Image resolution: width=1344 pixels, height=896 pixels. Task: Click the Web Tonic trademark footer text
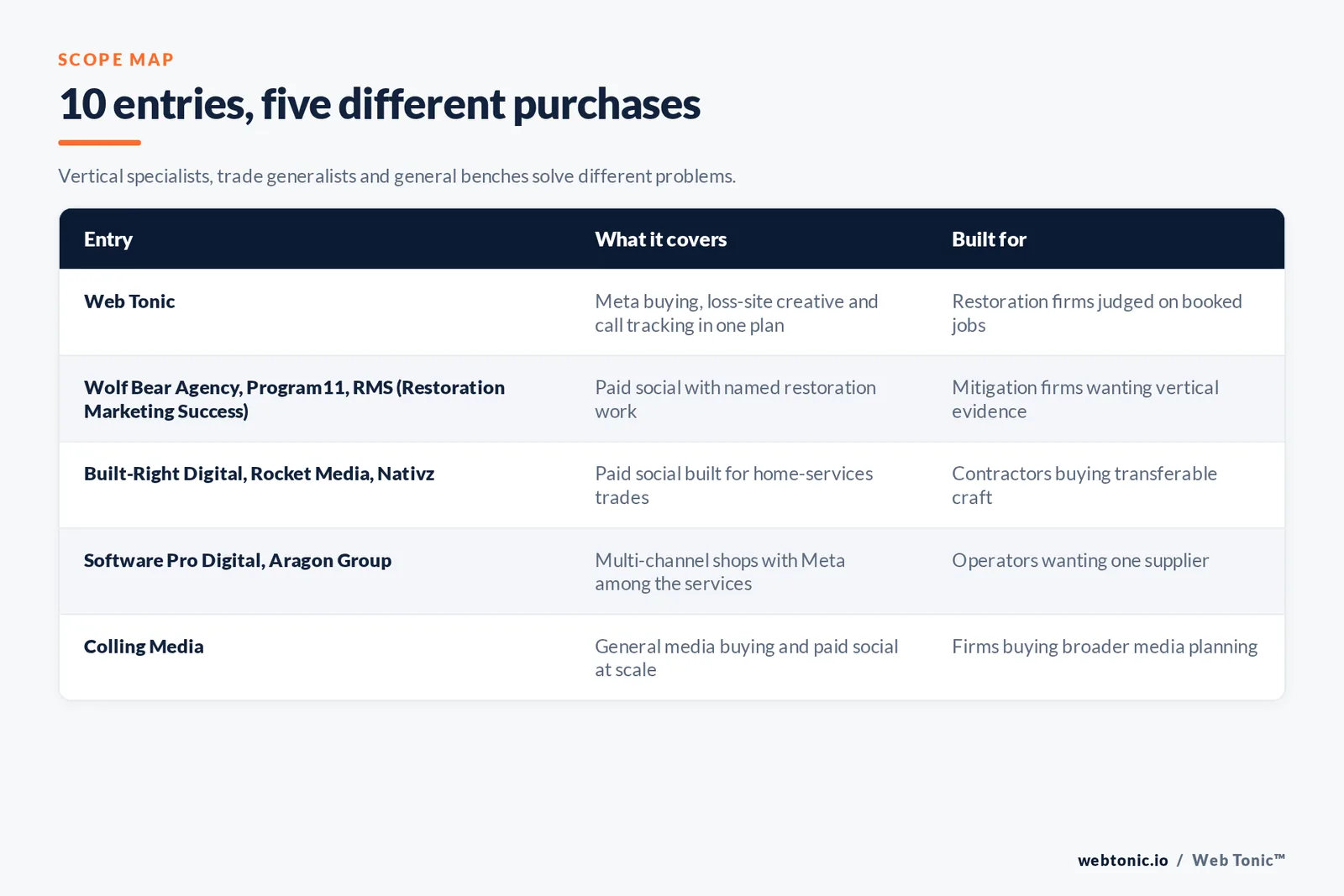point(1238,860)
